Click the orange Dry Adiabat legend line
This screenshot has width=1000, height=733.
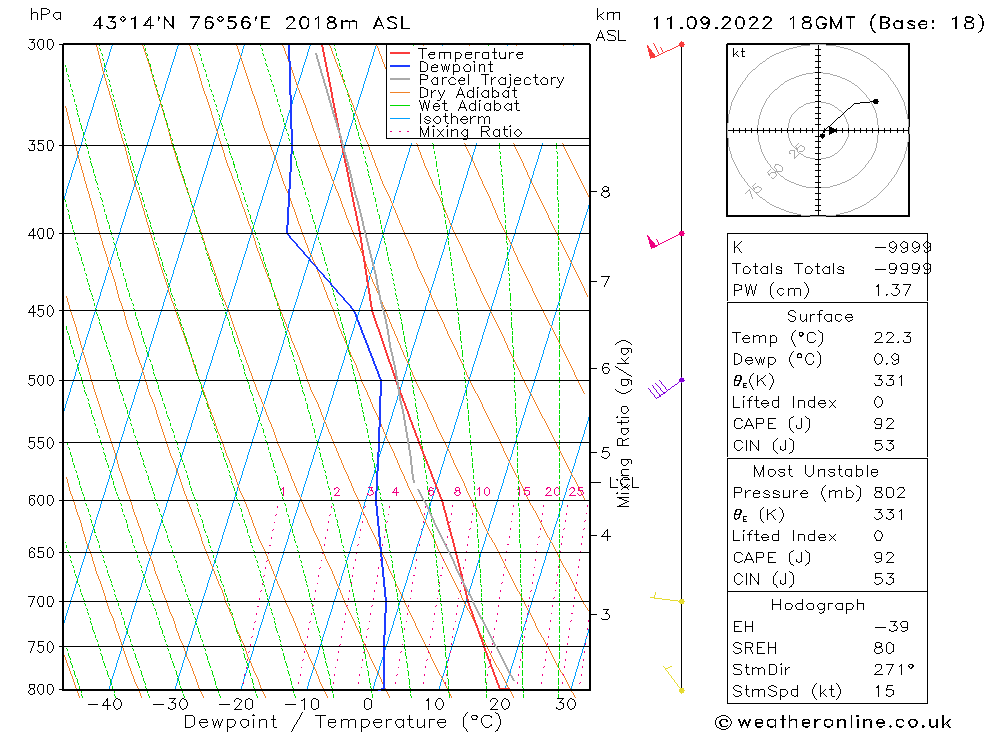click(x=400, y=93)
